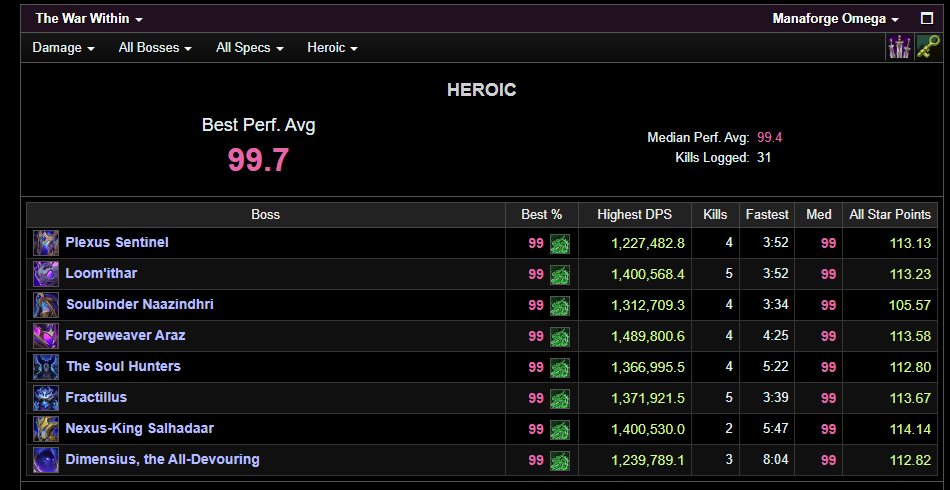The height and width of the screenshot is (490, 950).
Task: Click green spec icon in Fractillus row
Action: tap(560, 399)
